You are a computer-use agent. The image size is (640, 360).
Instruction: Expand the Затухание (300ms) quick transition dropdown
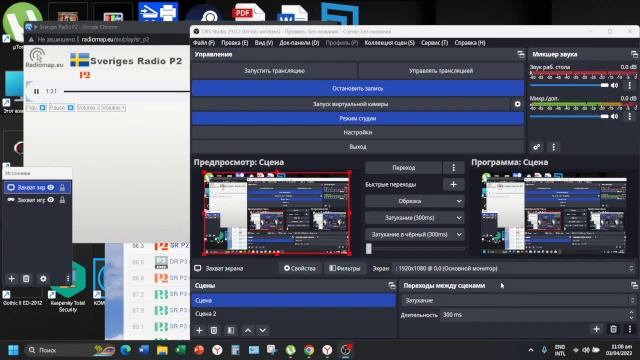click(x=414, y=218)
